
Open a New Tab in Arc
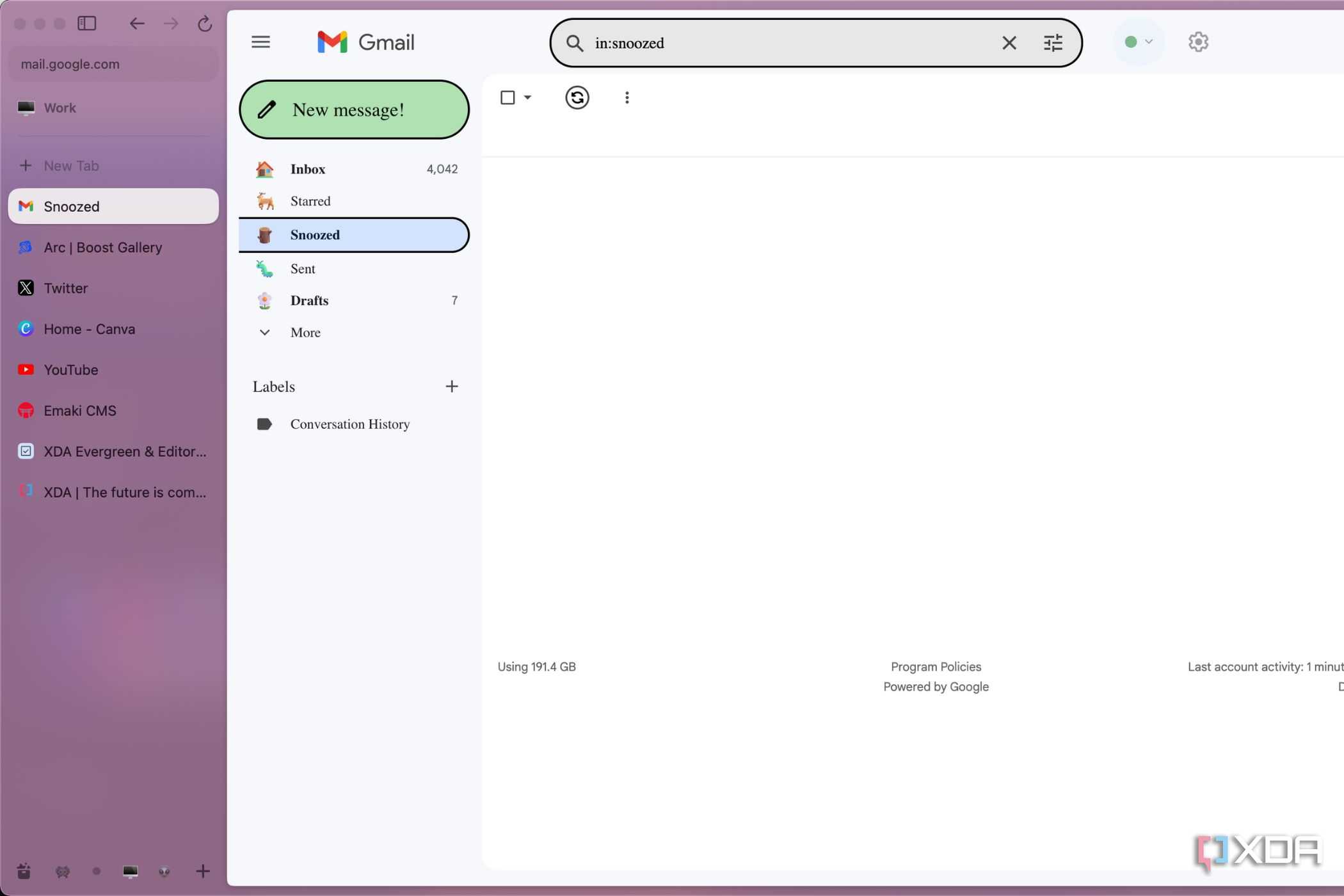click(x=113, y=166)
